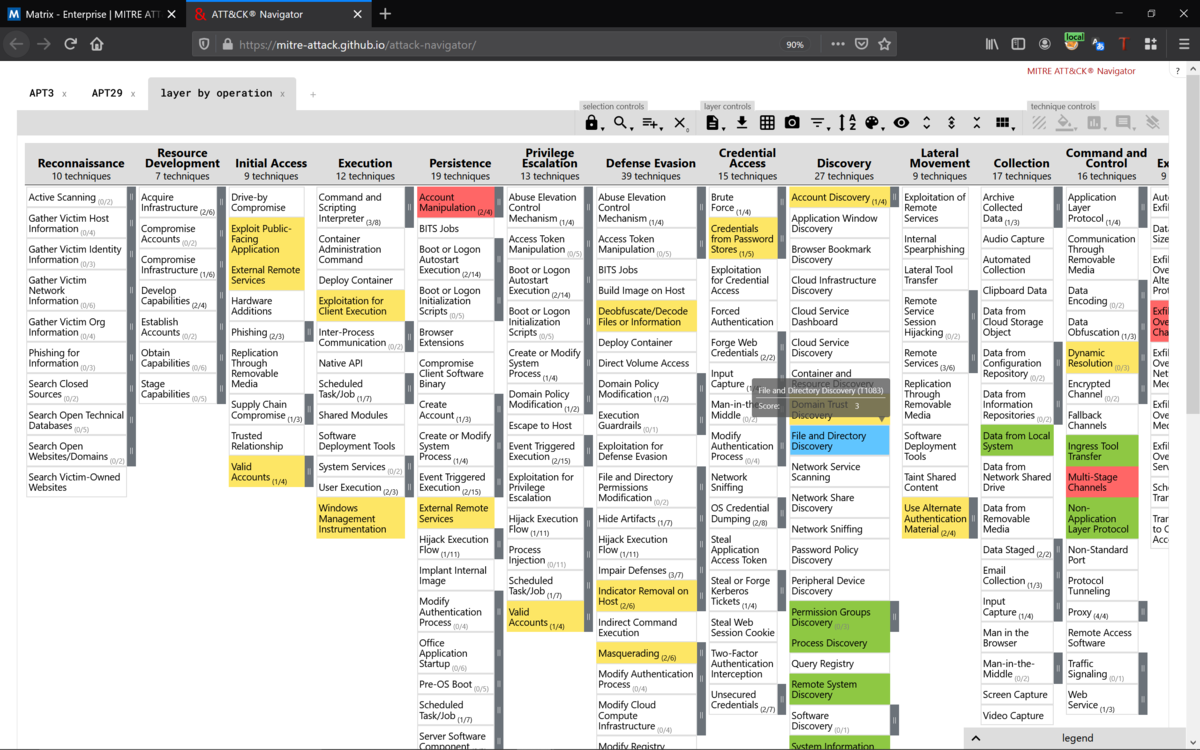Expand Acquire Infrastructure sub-techniques handle

pyautogui.click(x=221, y=203)
